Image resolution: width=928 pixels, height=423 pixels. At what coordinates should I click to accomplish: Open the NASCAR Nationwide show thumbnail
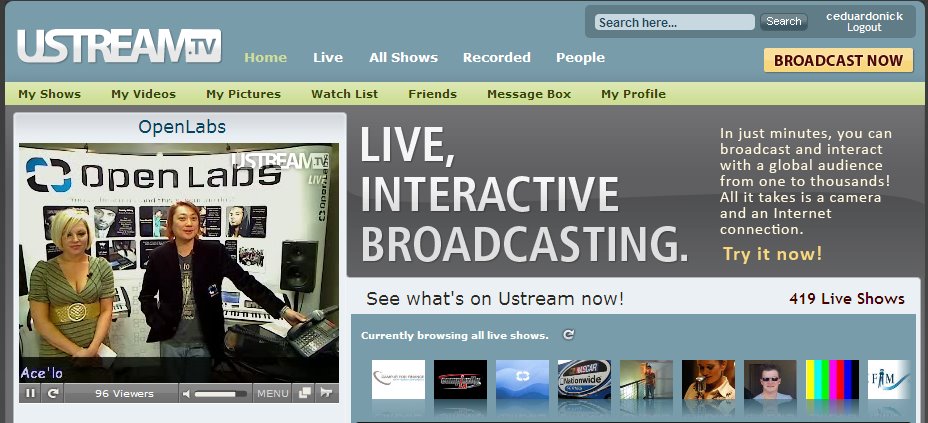[584, 379]
